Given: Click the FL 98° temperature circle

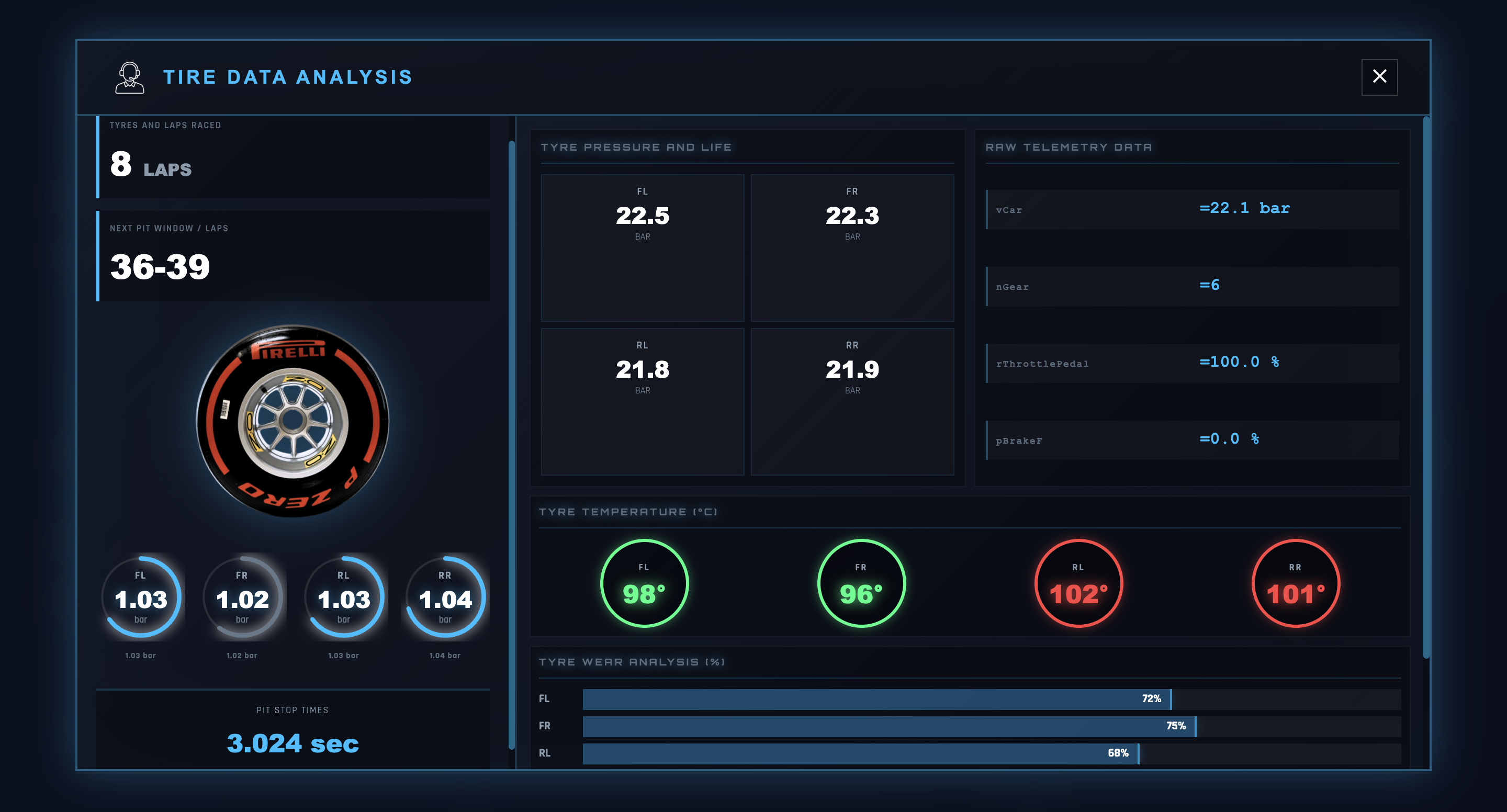Looking at the screenshot, I should coord(644,583).
